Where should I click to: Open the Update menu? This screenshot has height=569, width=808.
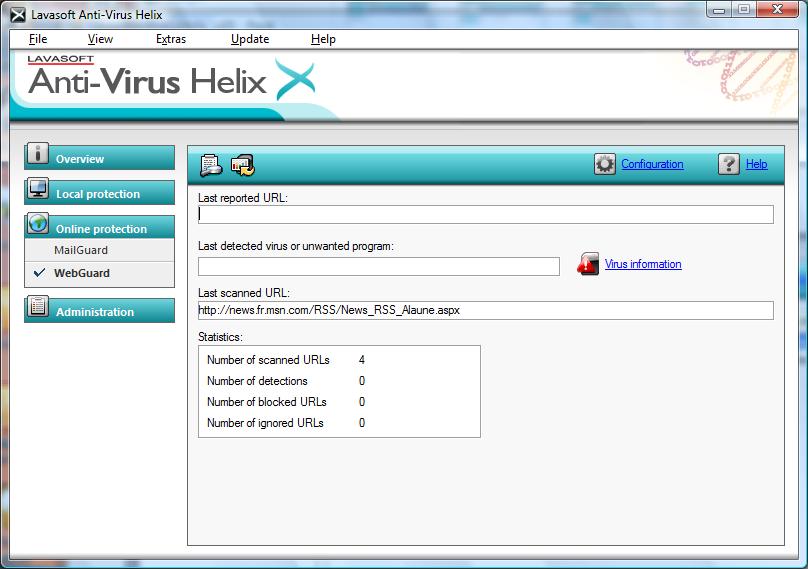pyautogui.click(x=250, y=39)
